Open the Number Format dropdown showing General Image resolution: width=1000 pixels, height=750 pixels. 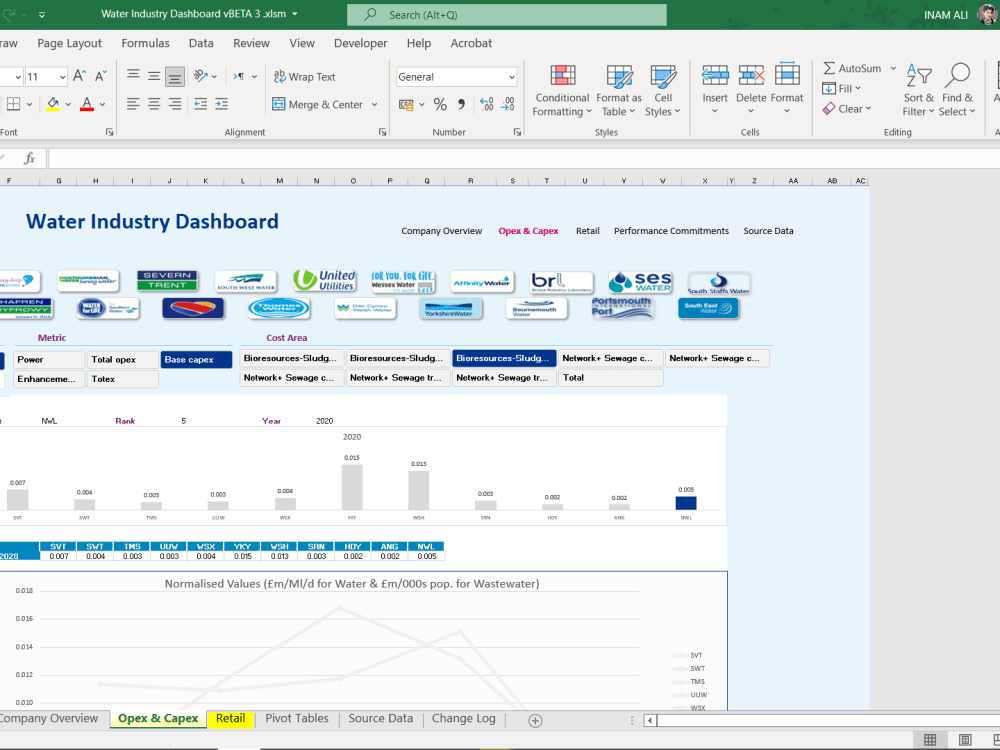(456, 77)
